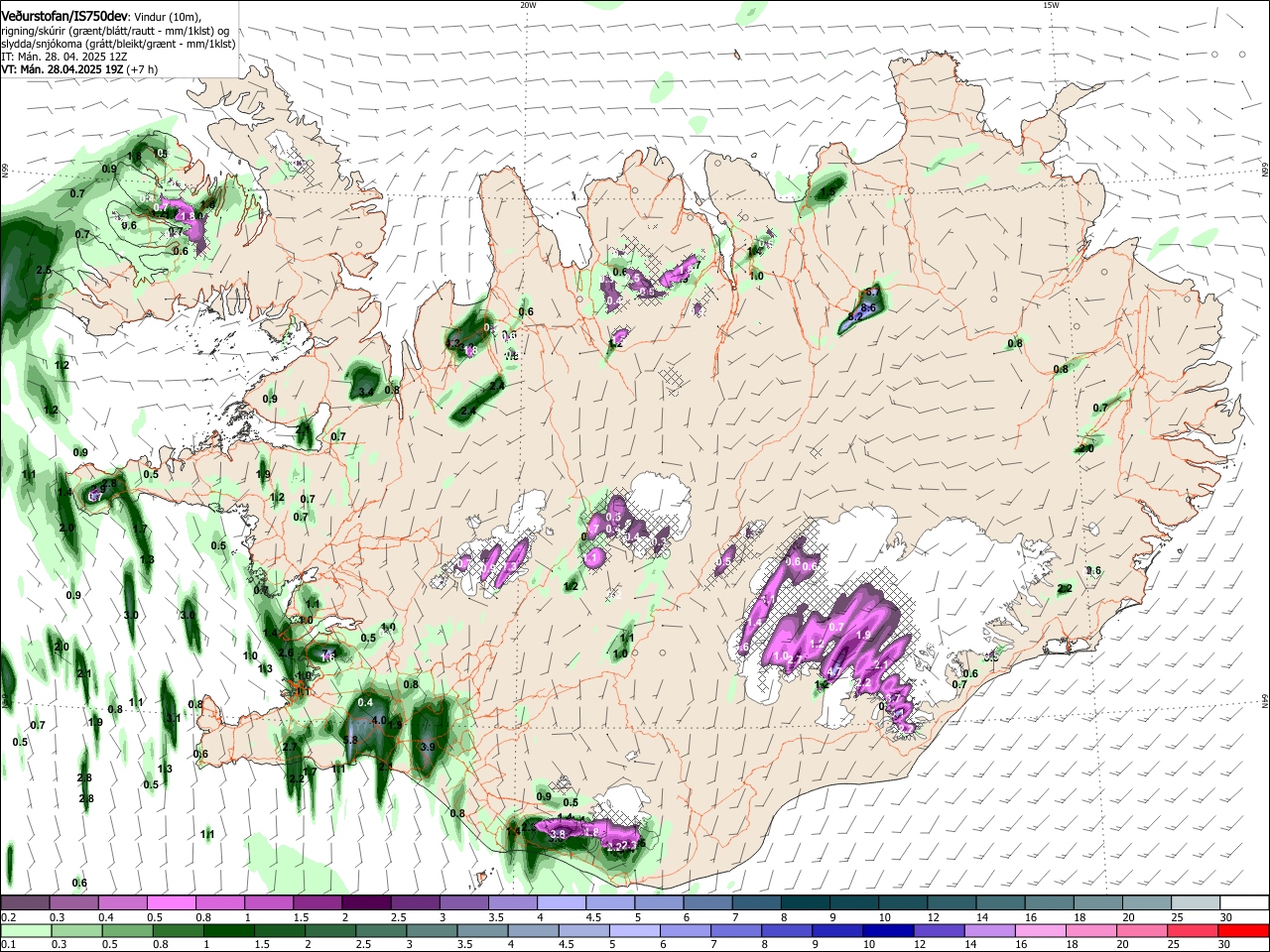Click the 3.4 precipitation value on the map
The image size is (1270, 952).
tap(366, 392)
